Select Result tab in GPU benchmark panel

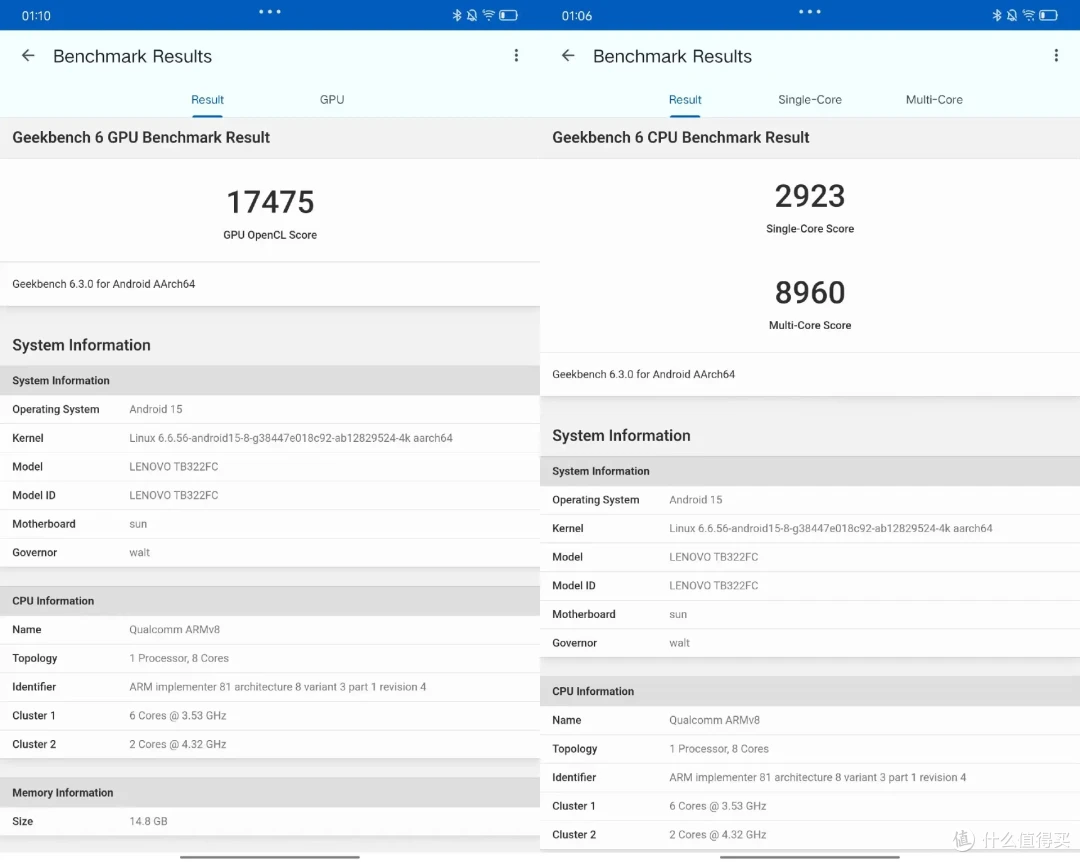coord(207,100)
